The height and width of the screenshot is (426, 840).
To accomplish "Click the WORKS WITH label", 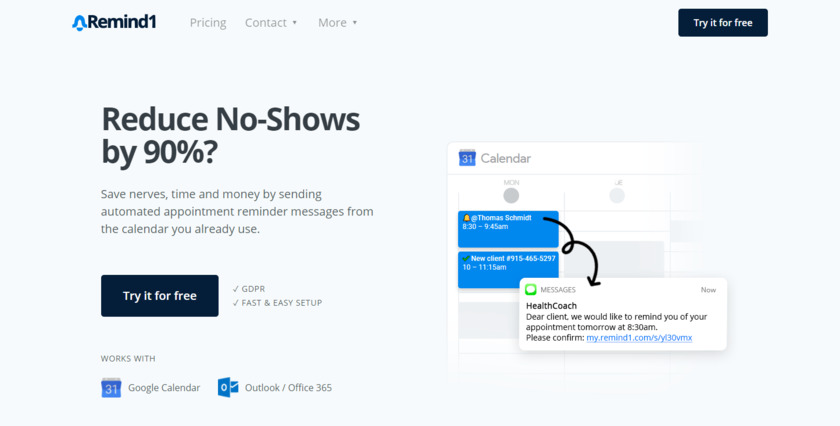I will [128, 358].
